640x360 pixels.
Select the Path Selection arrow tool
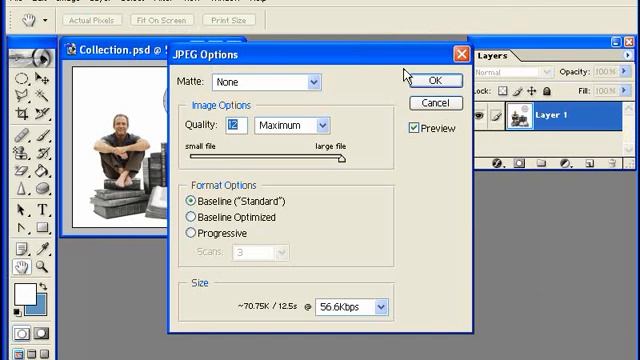[x=21, y=210]
